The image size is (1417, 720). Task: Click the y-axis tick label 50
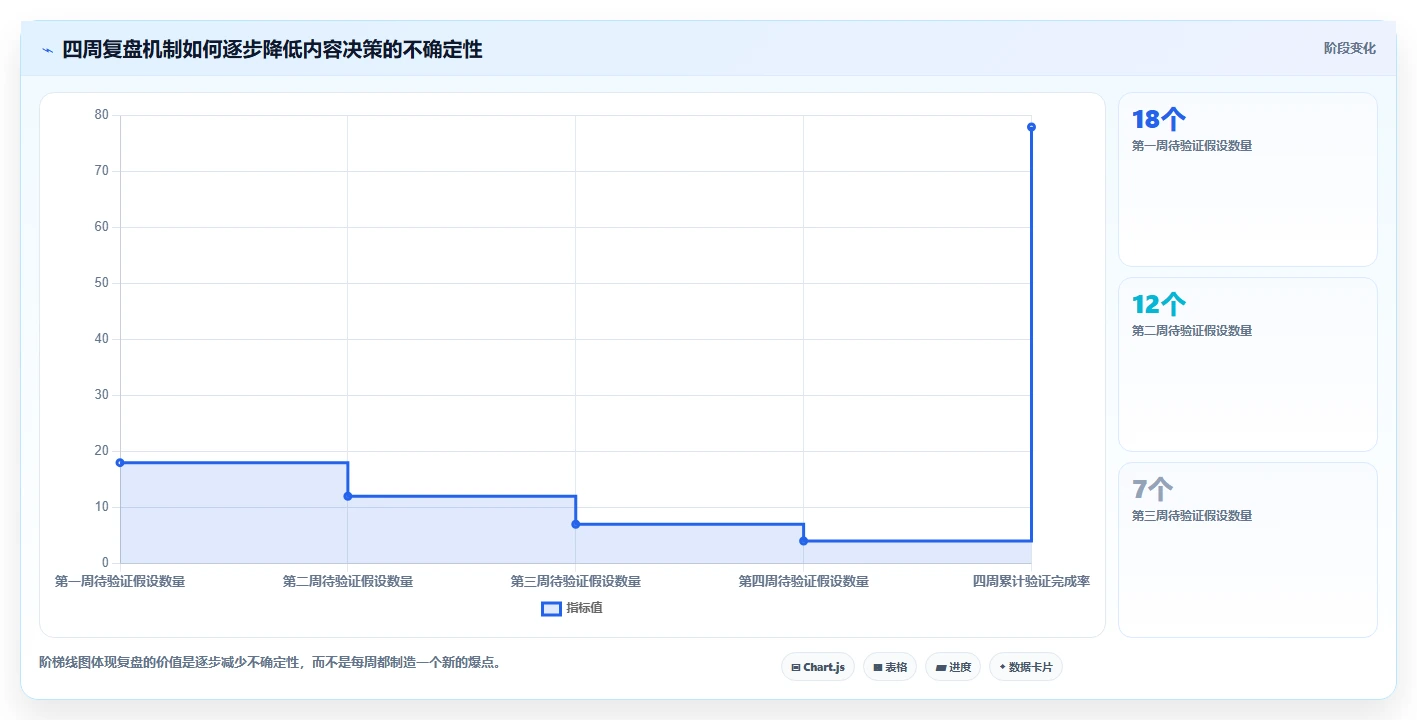[x=101, y=283]
